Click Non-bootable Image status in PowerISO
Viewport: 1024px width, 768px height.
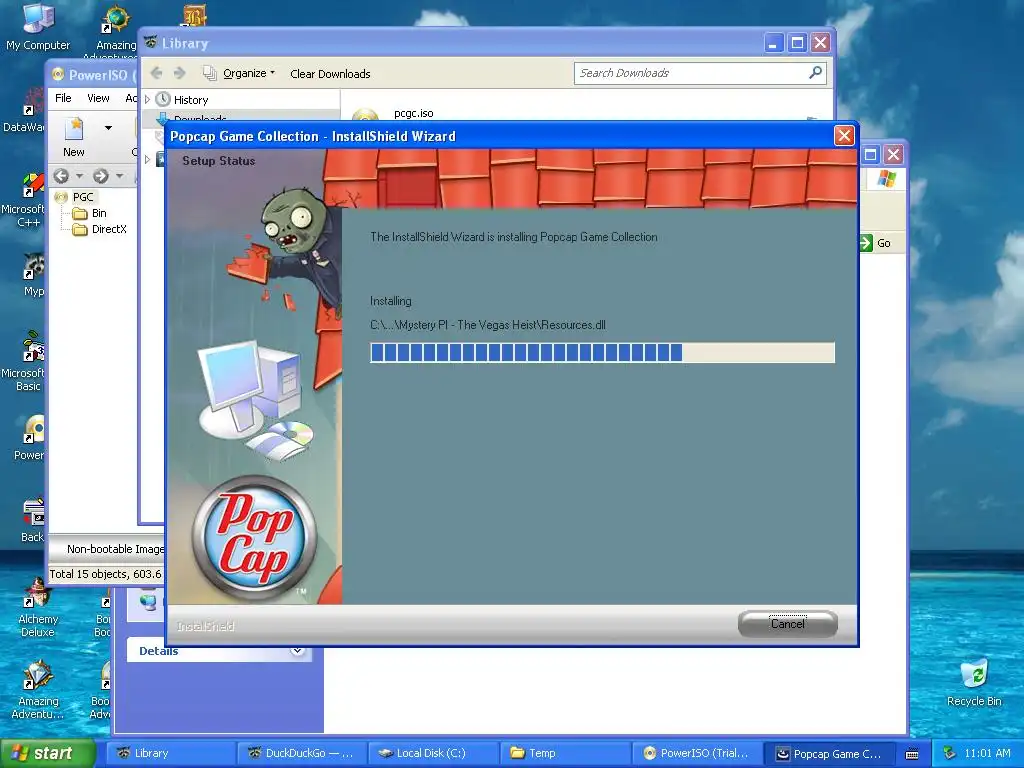[x=115, y=549]
